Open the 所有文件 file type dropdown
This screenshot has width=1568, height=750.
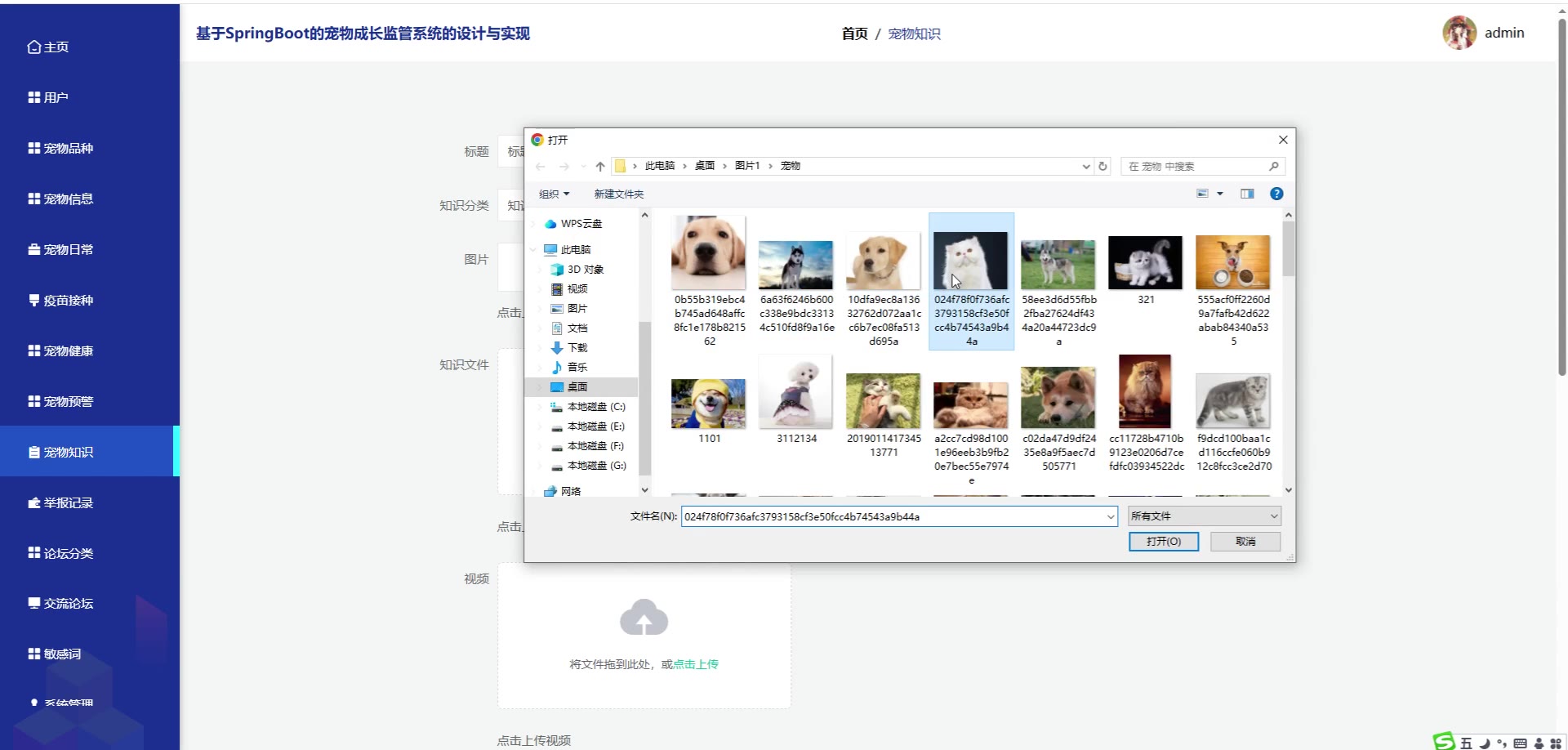point(1205,516)
